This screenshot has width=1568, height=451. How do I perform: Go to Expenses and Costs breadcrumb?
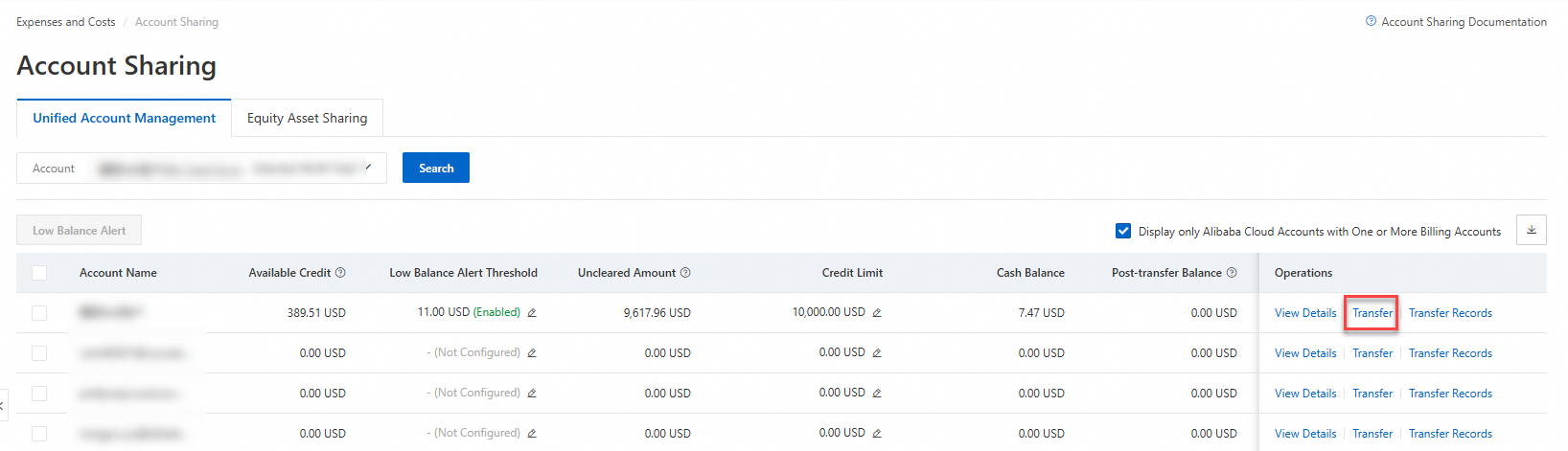pyautogui.click(x=66, y=22)
